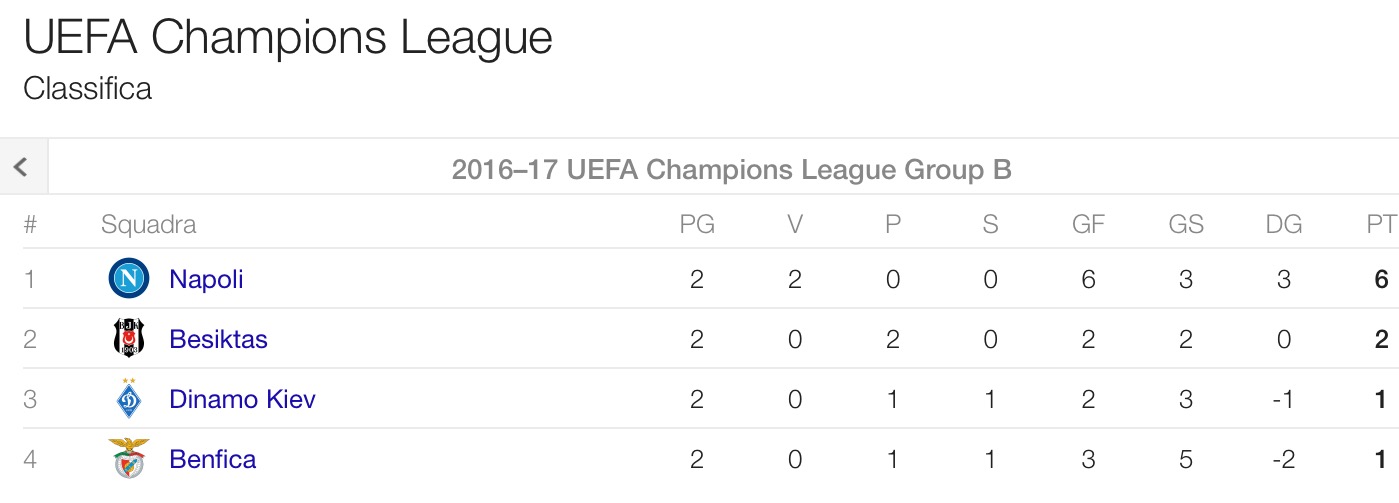
Task: Open the Besiktas team link
Action: click(218, 339)
